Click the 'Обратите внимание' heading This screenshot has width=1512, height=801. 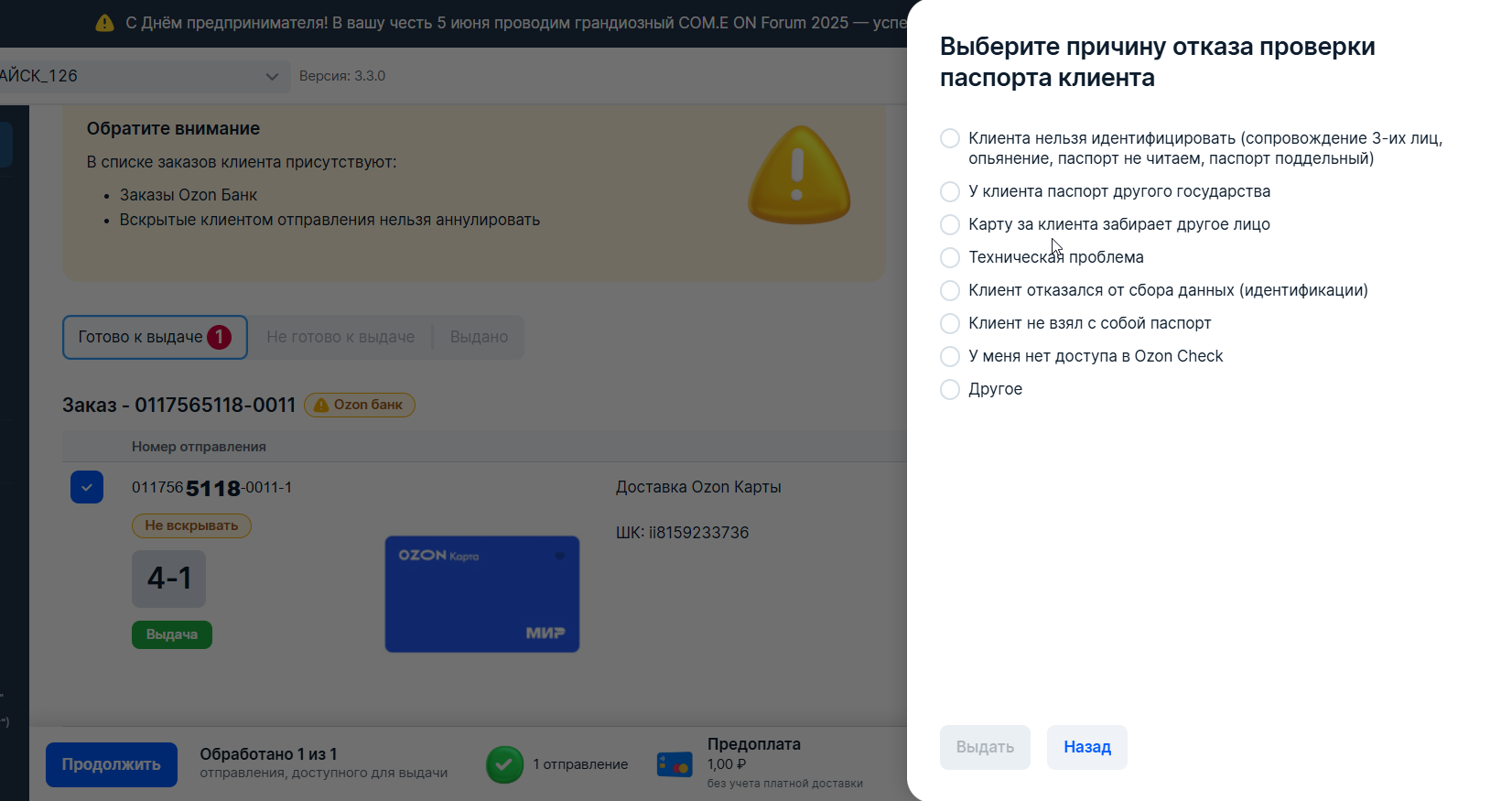pos(173,129)
